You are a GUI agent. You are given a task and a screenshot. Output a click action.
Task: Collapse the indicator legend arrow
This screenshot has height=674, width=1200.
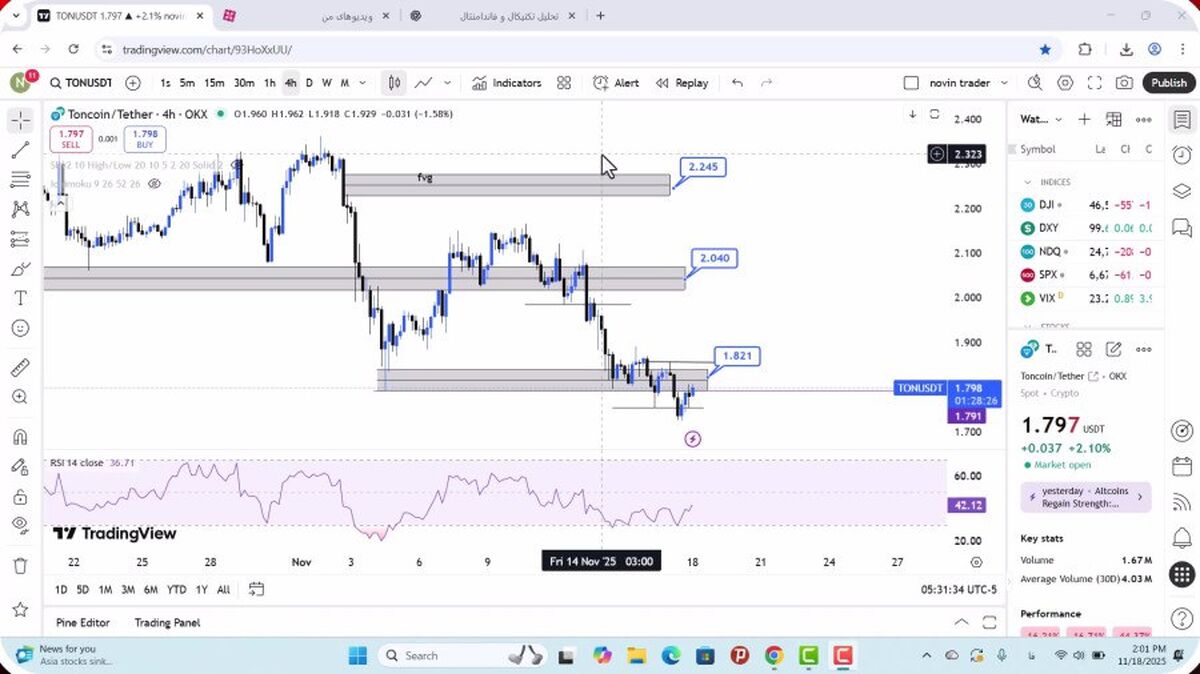59,203
